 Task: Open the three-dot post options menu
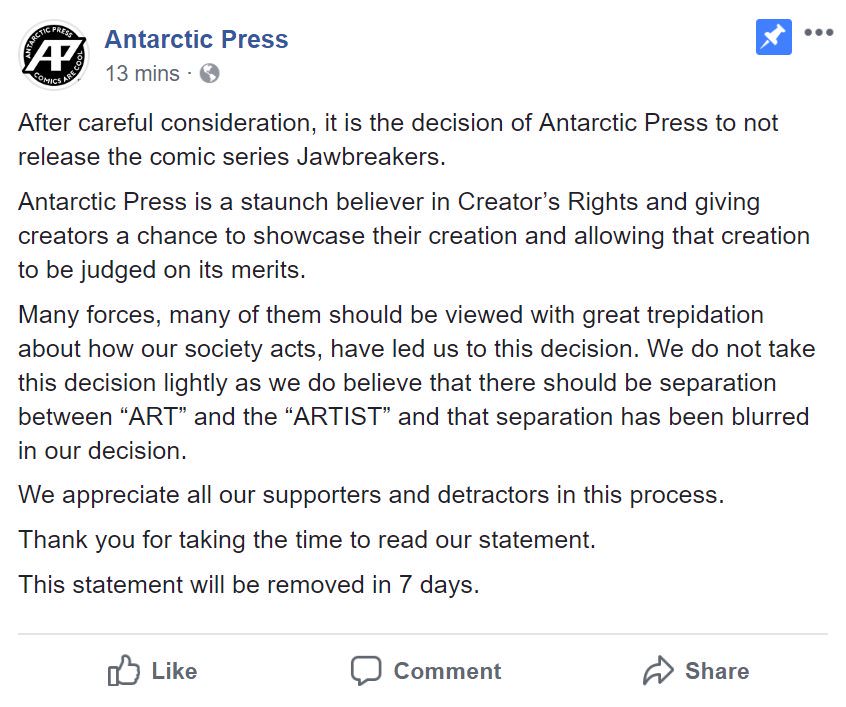click(818, 32)
